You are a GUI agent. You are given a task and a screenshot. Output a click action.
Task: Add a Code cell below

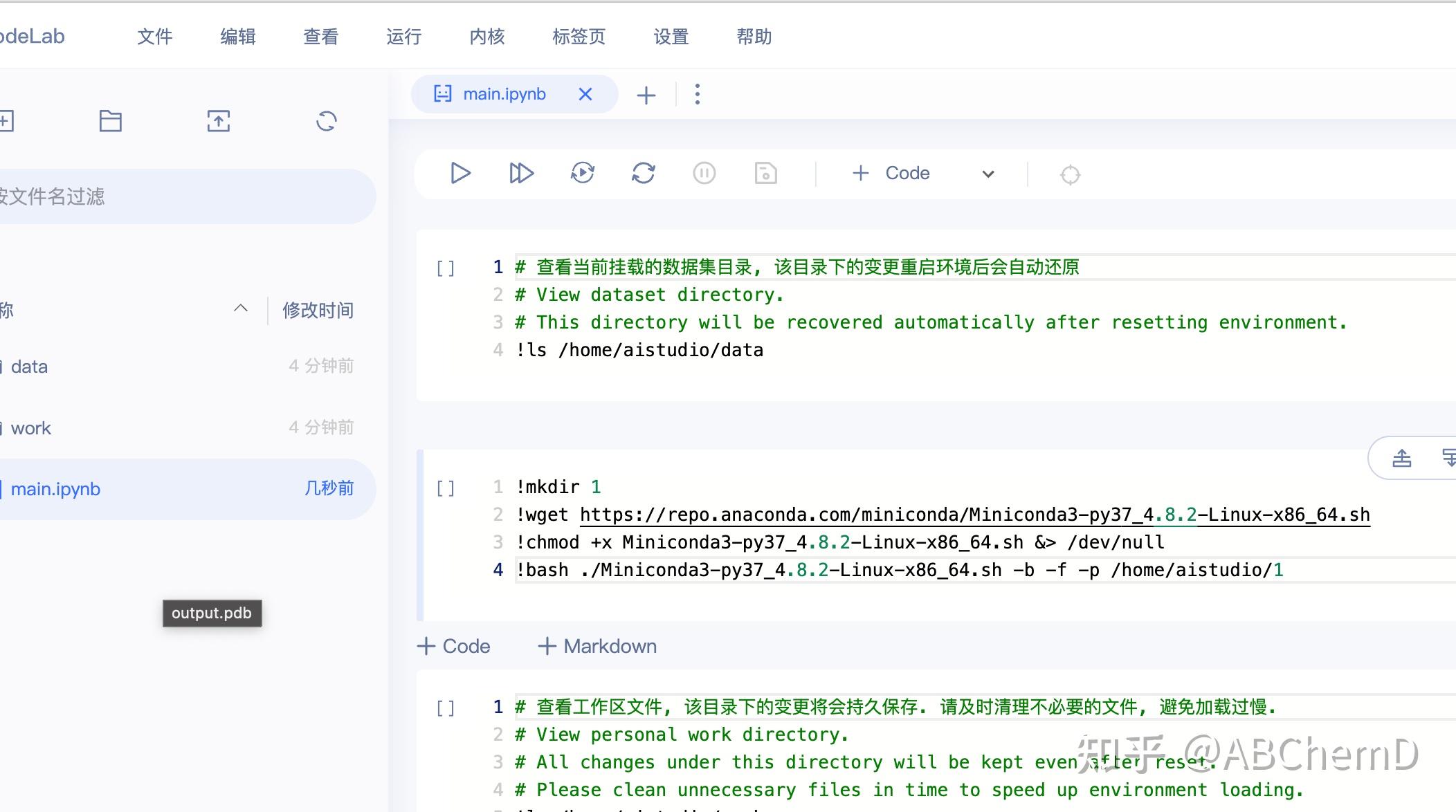[x=454, y=646]
